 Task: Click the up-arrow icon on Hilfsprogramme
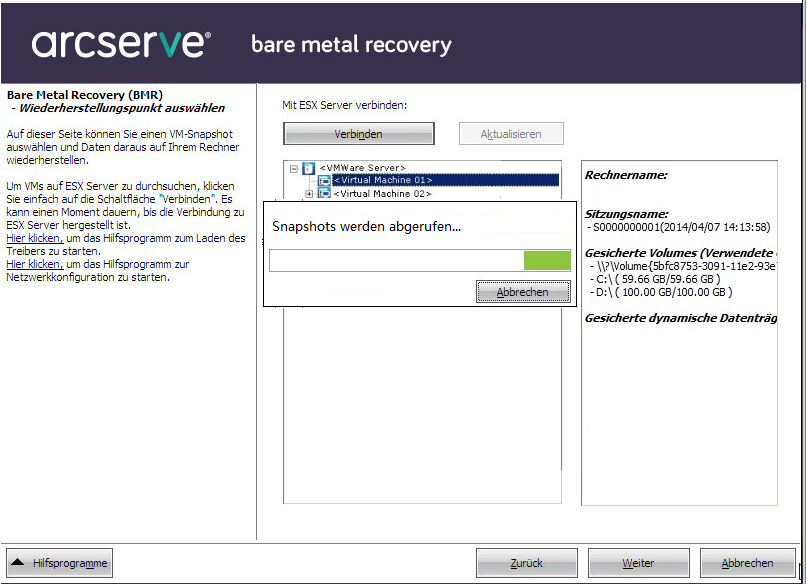[19, 563]
